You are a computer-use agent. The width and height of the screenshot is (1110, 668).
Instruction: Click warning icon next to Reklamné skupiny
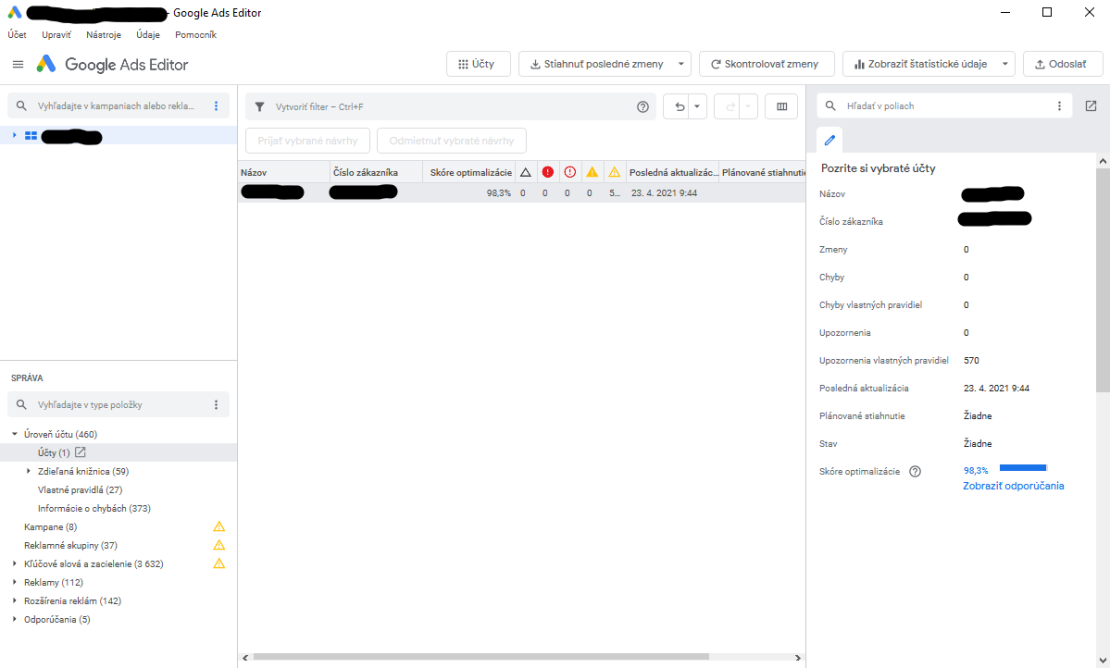pyautogui.click(x=219, y=545)
